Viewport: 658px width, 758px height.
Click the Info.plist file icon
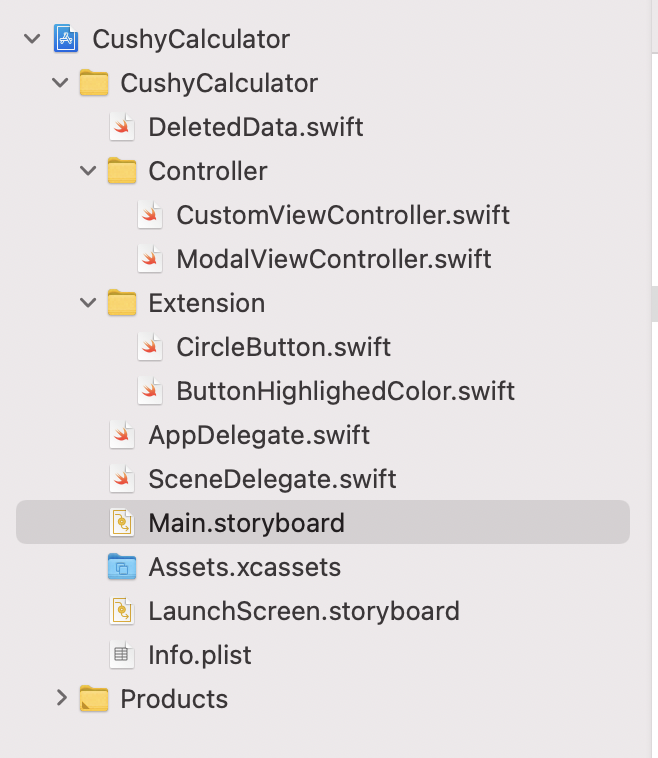[122, 655]
